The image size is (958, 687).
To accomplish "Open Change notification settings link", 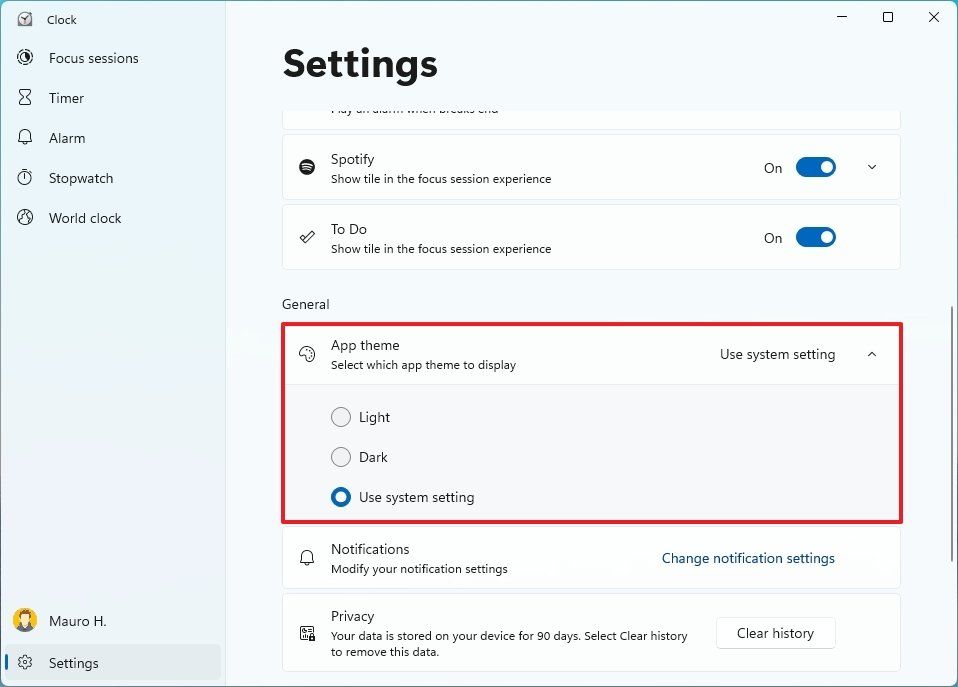I will point(748,558).
